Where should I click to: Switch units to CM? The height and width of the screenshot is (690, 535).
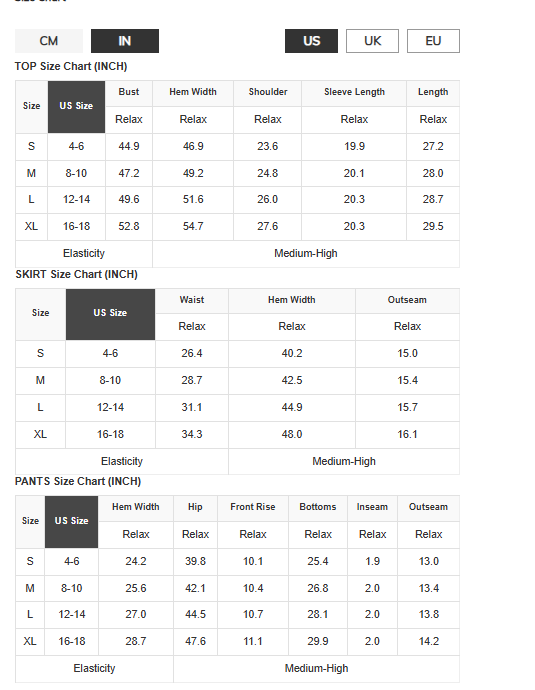[49, 41]
